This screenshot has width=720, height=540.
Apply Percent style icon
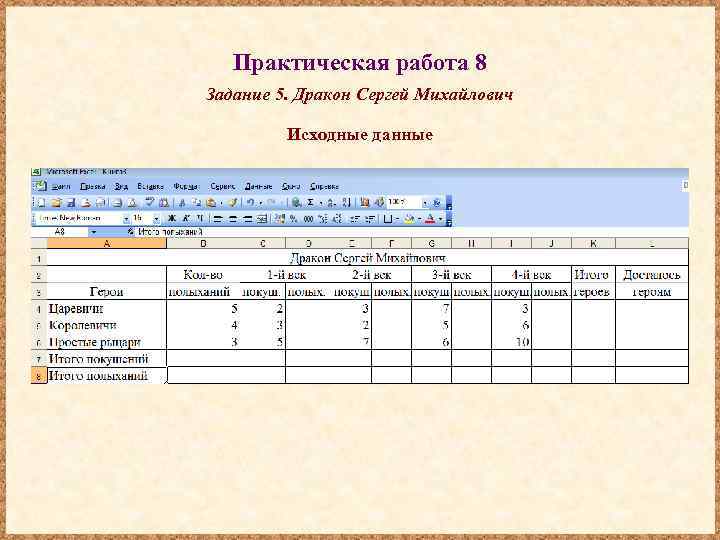point(293,219)
